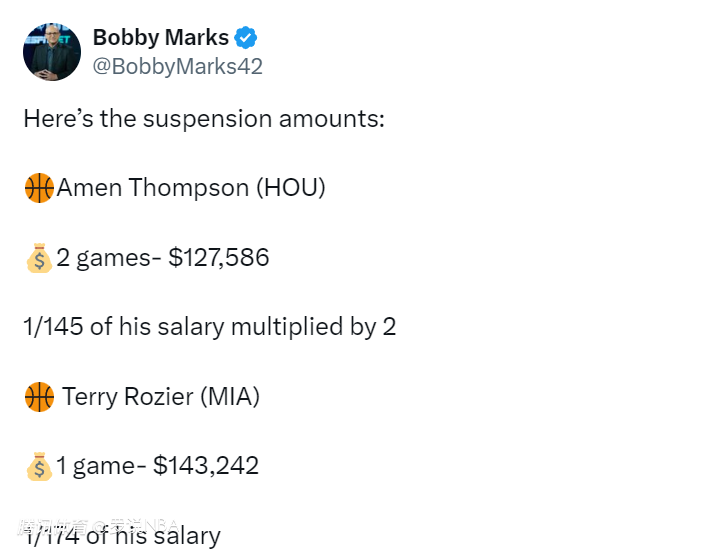Click the '1 game-' text
This screenshot has width=707, height=551.
point(101,466)
